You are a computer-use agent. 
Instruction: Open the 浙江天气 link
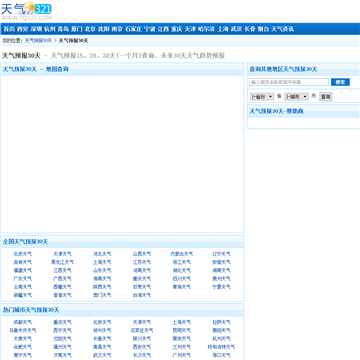coord(182,262)
